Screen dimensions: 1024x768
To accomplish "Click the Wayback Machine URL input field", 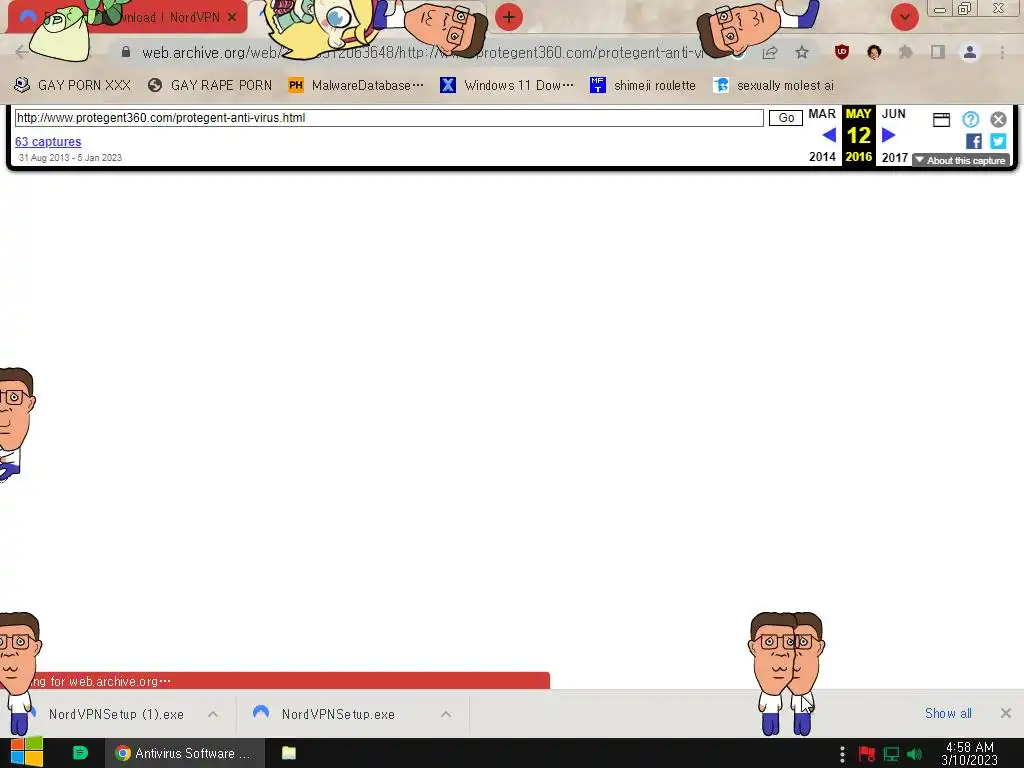I will click(389, 118).
